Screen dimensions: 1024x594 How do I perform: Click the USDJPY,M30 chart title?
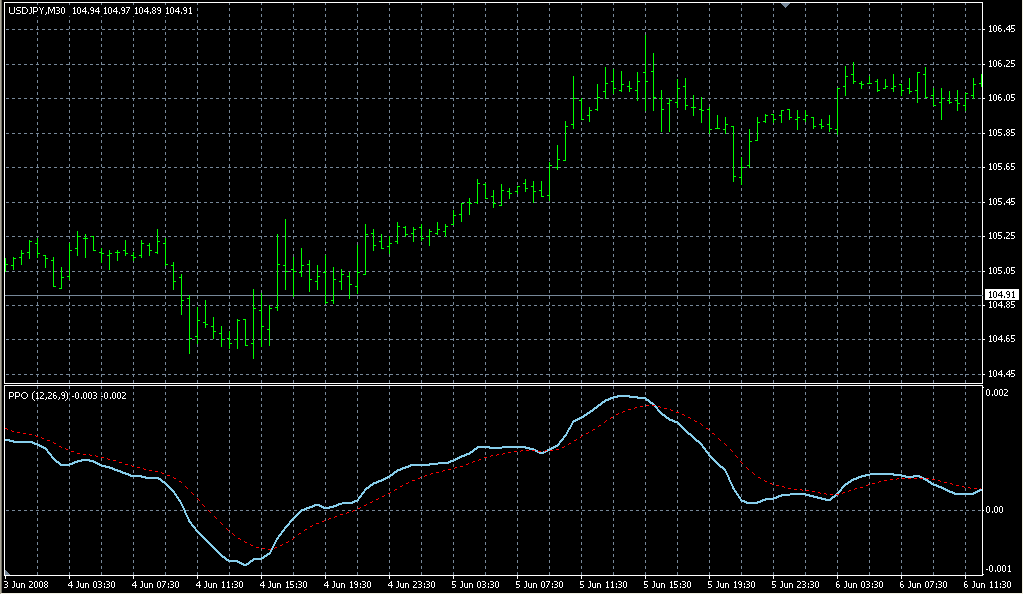click(37, 11)
